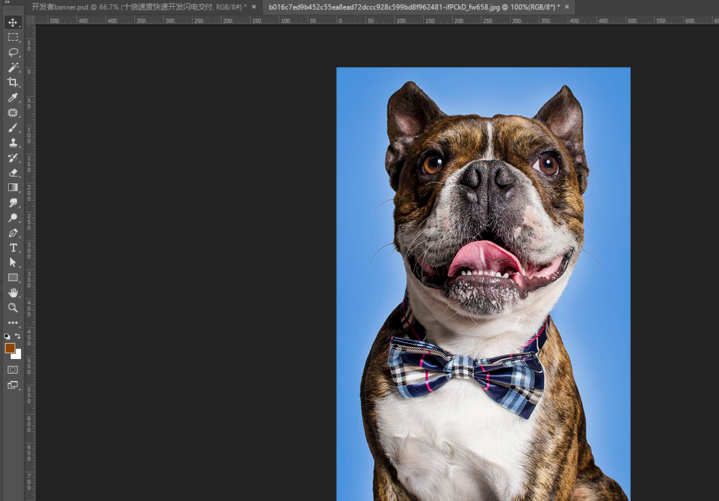Open the Change Screen Mode options
Viewport: 719px width, 501px height.
pyautogui.click(x=13, y=385)
